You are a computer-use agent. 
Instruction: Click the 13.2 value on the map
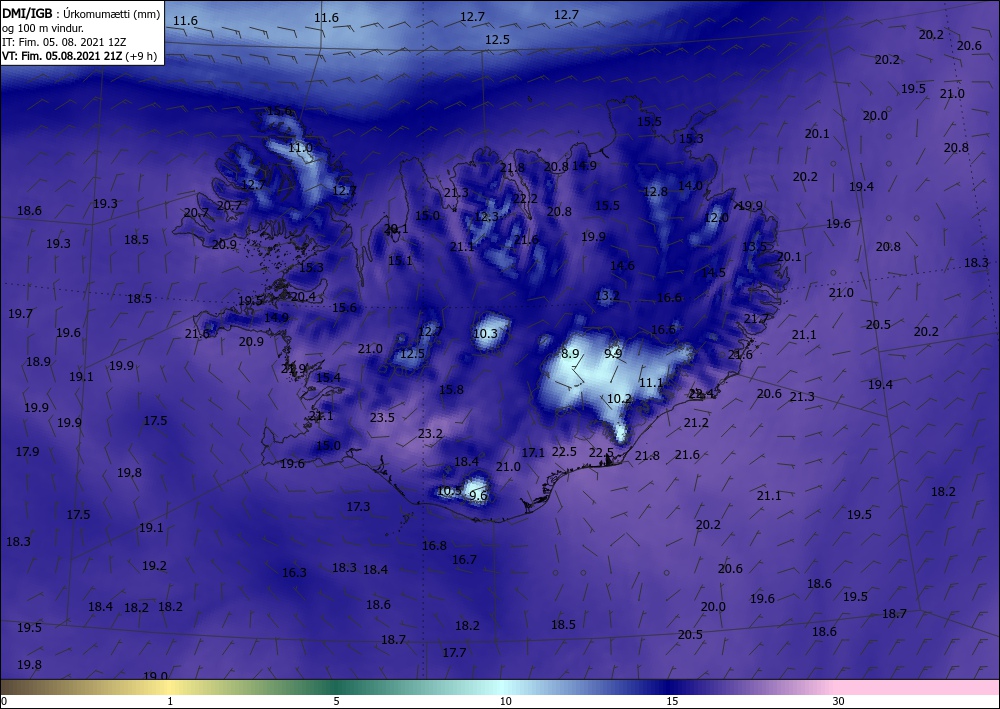click(607, 296)
